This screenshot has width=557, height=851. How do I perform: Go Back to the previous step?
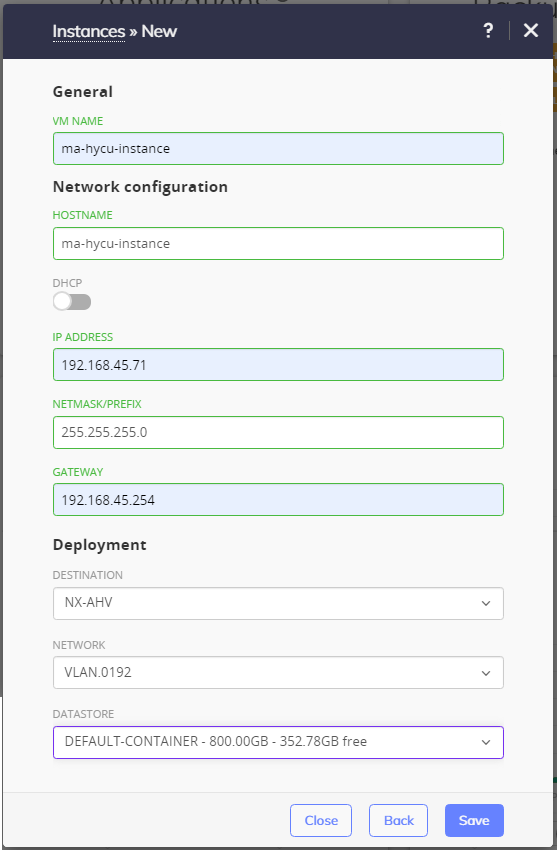[398, 820]
